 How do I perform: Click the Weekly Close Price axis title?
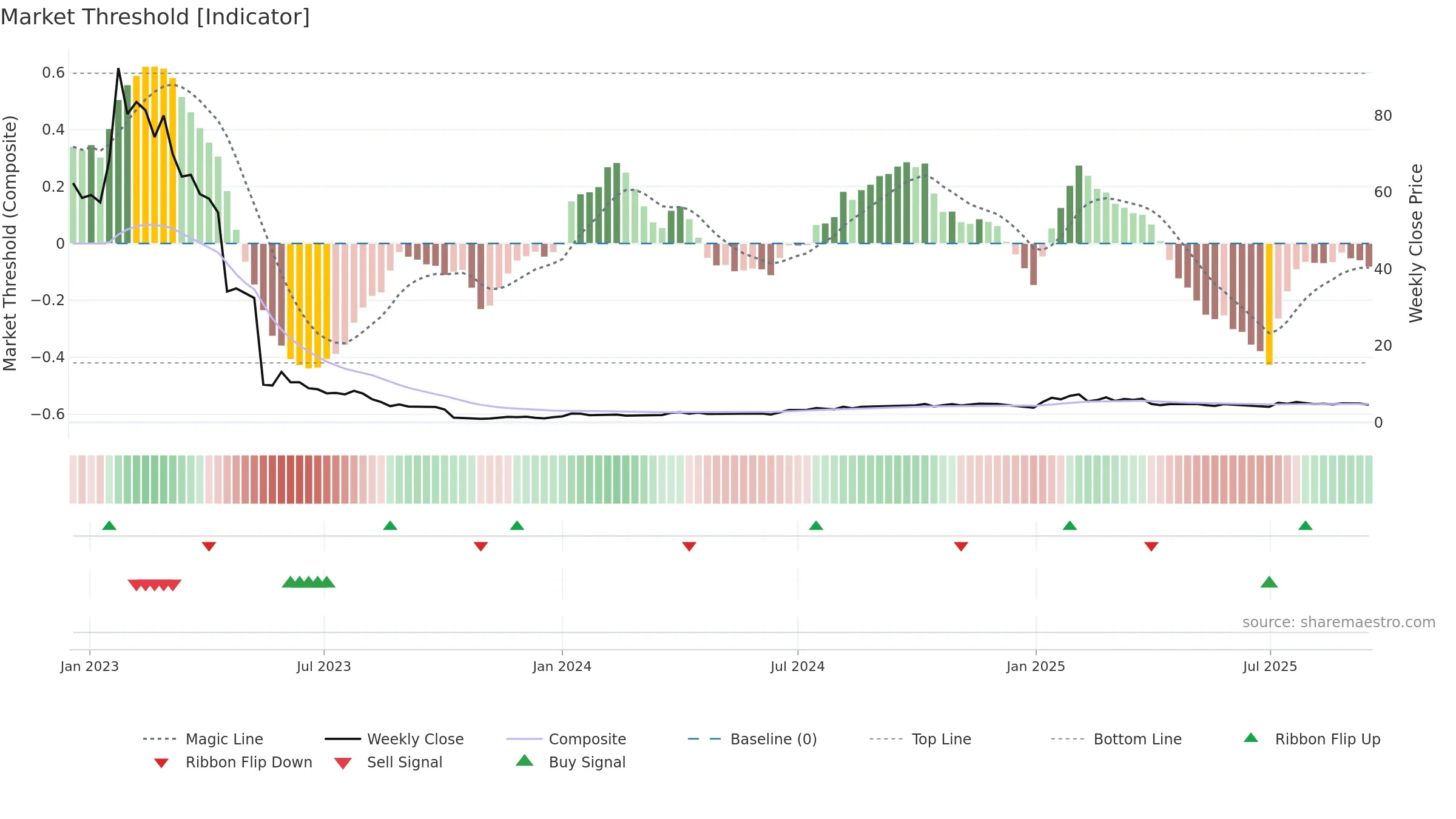(x=1416, y=243)
